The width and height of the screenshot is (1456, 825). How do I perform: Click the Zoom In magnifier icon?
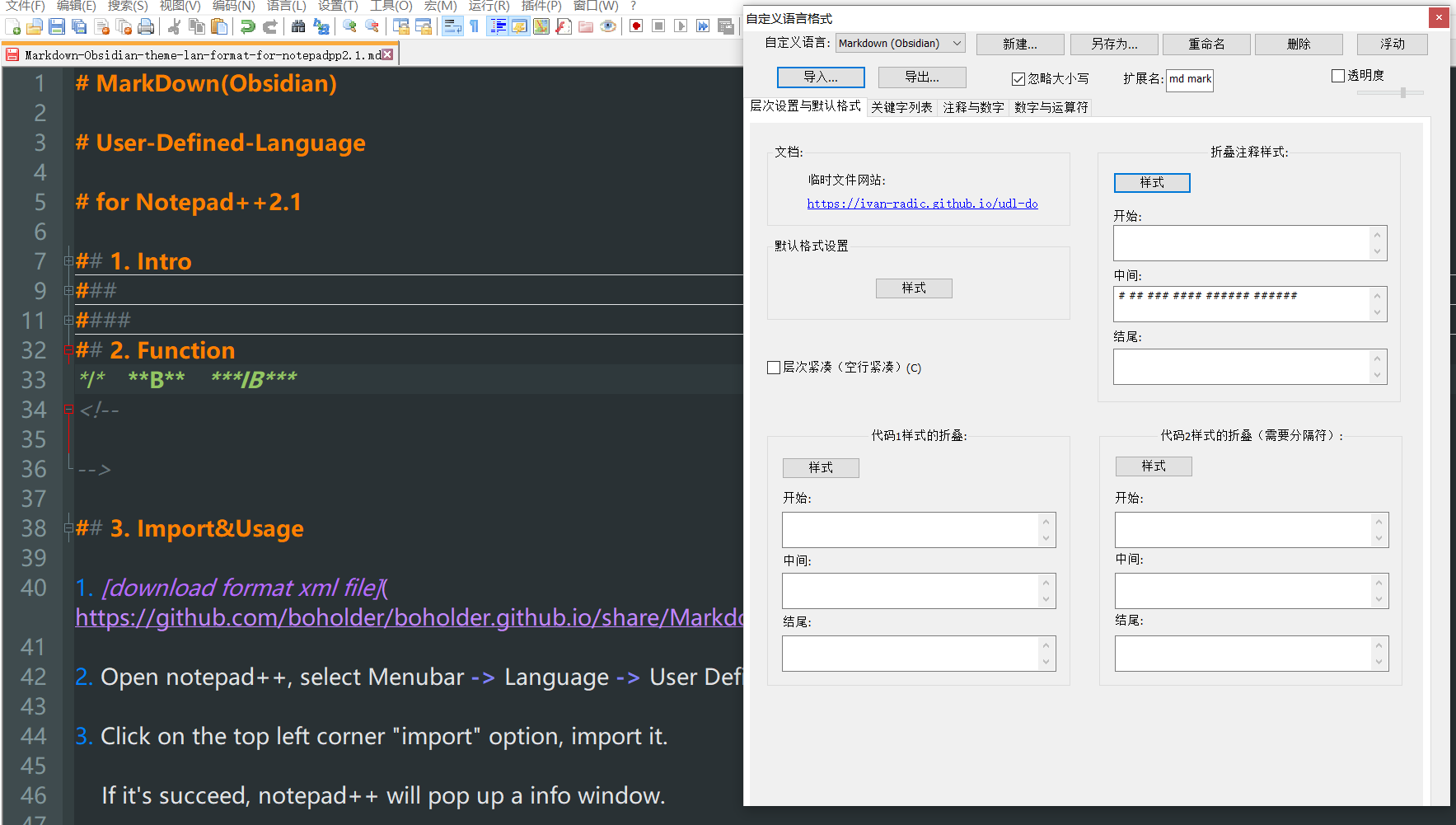349,26
